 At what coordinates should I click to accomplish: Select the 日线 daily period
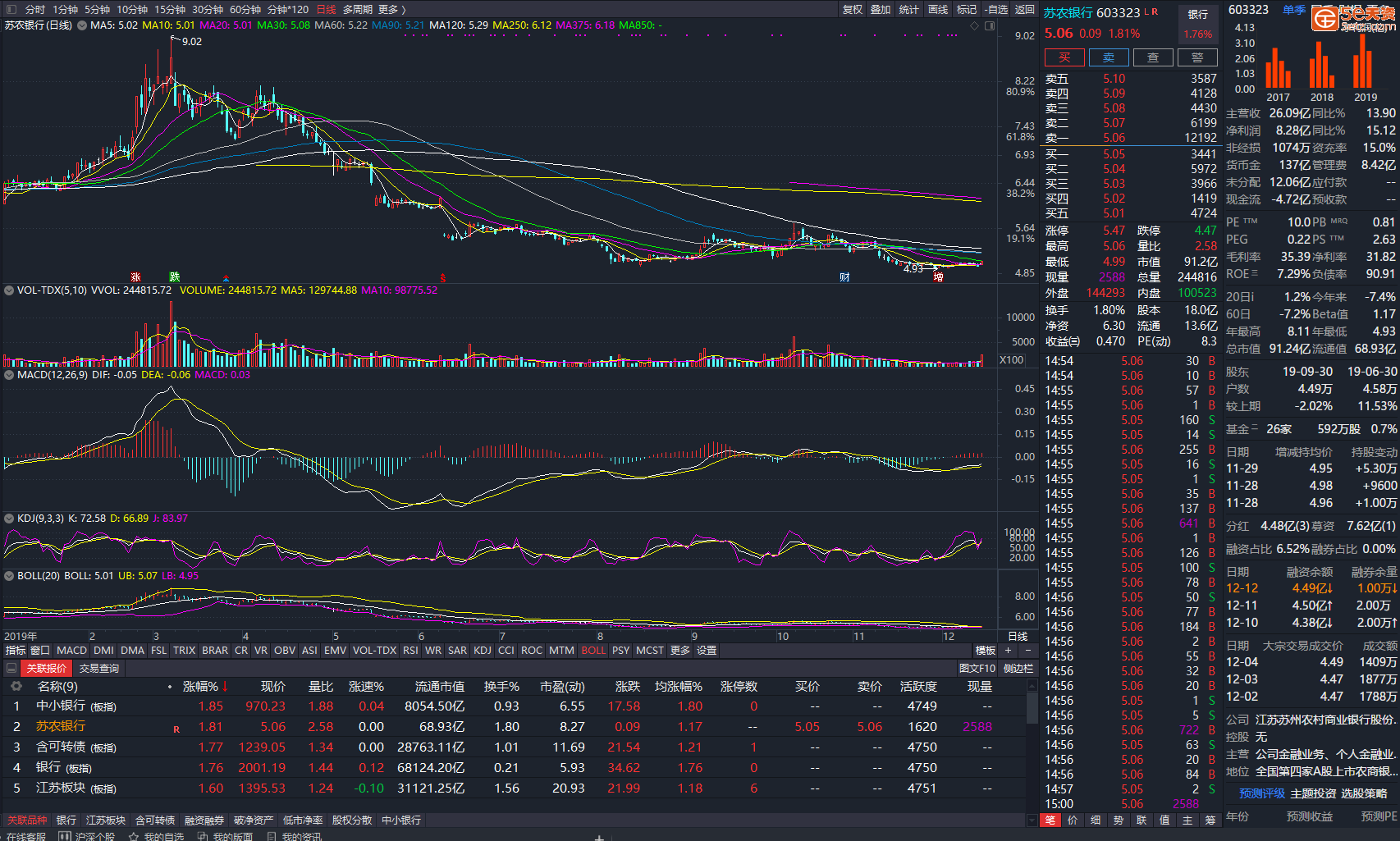327,9
